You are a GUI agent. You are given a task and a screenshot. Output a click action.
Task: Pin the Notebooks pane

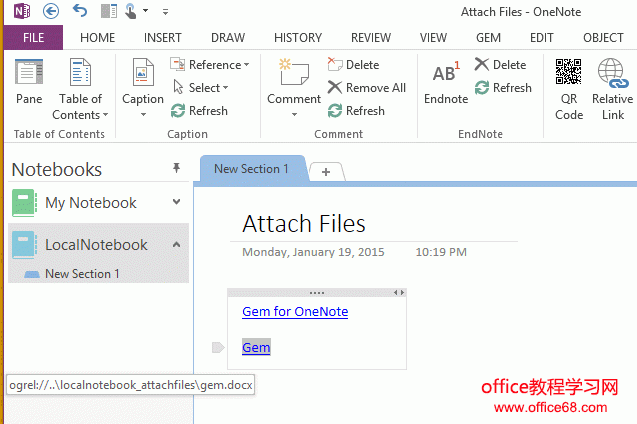[x=177, y=168]
